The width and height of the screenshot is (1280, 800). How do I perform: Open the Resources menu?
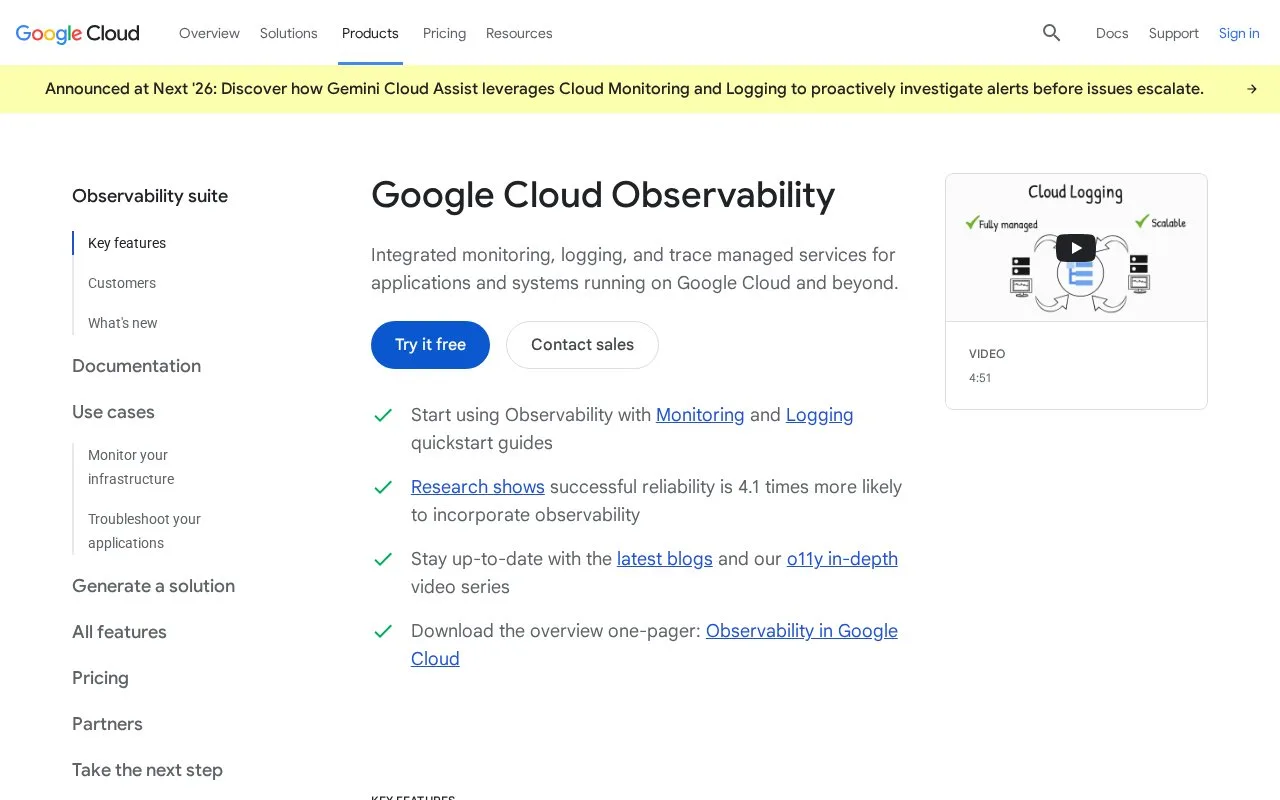click(519, 33)
